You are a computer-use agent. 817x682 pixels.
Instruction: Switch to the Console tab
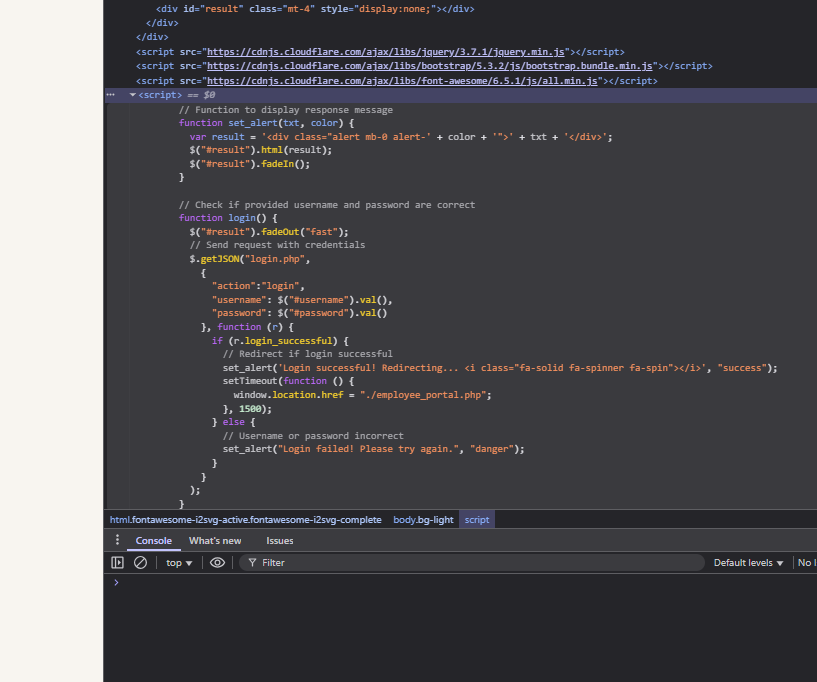(x=154, y=541)
